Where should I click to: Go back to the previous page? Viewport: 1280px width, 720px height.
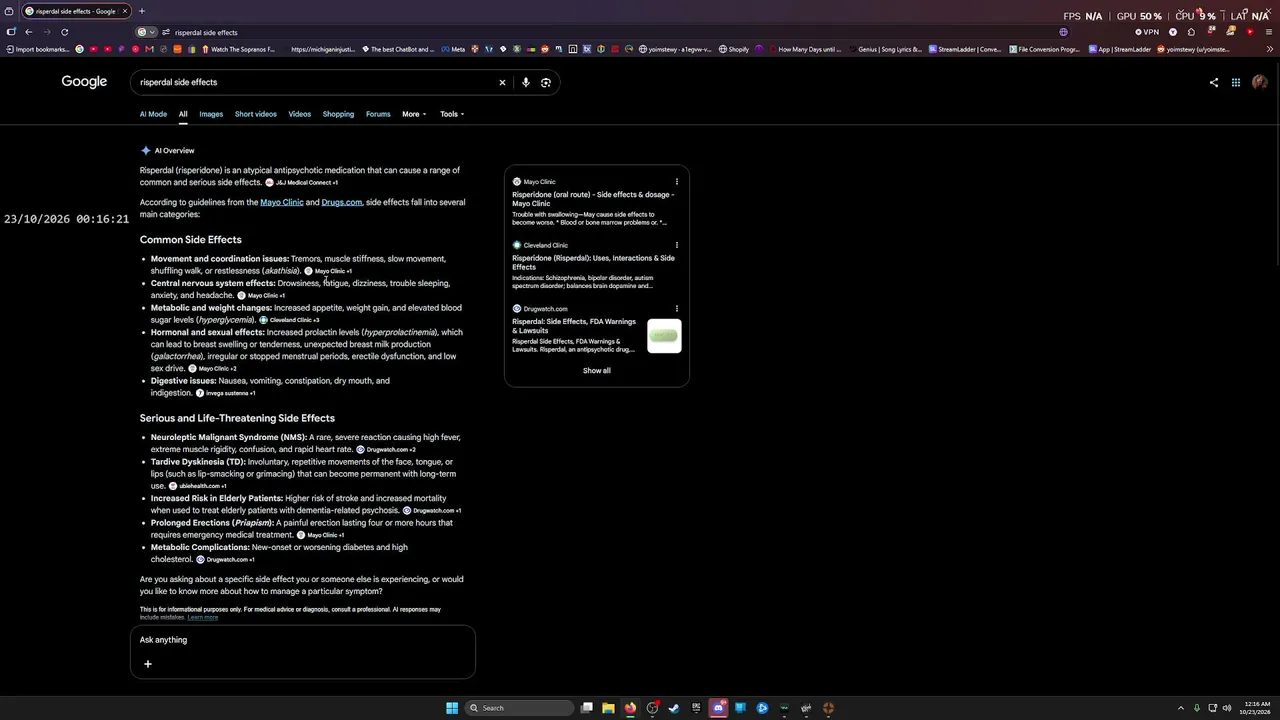[x=28, y=32]
